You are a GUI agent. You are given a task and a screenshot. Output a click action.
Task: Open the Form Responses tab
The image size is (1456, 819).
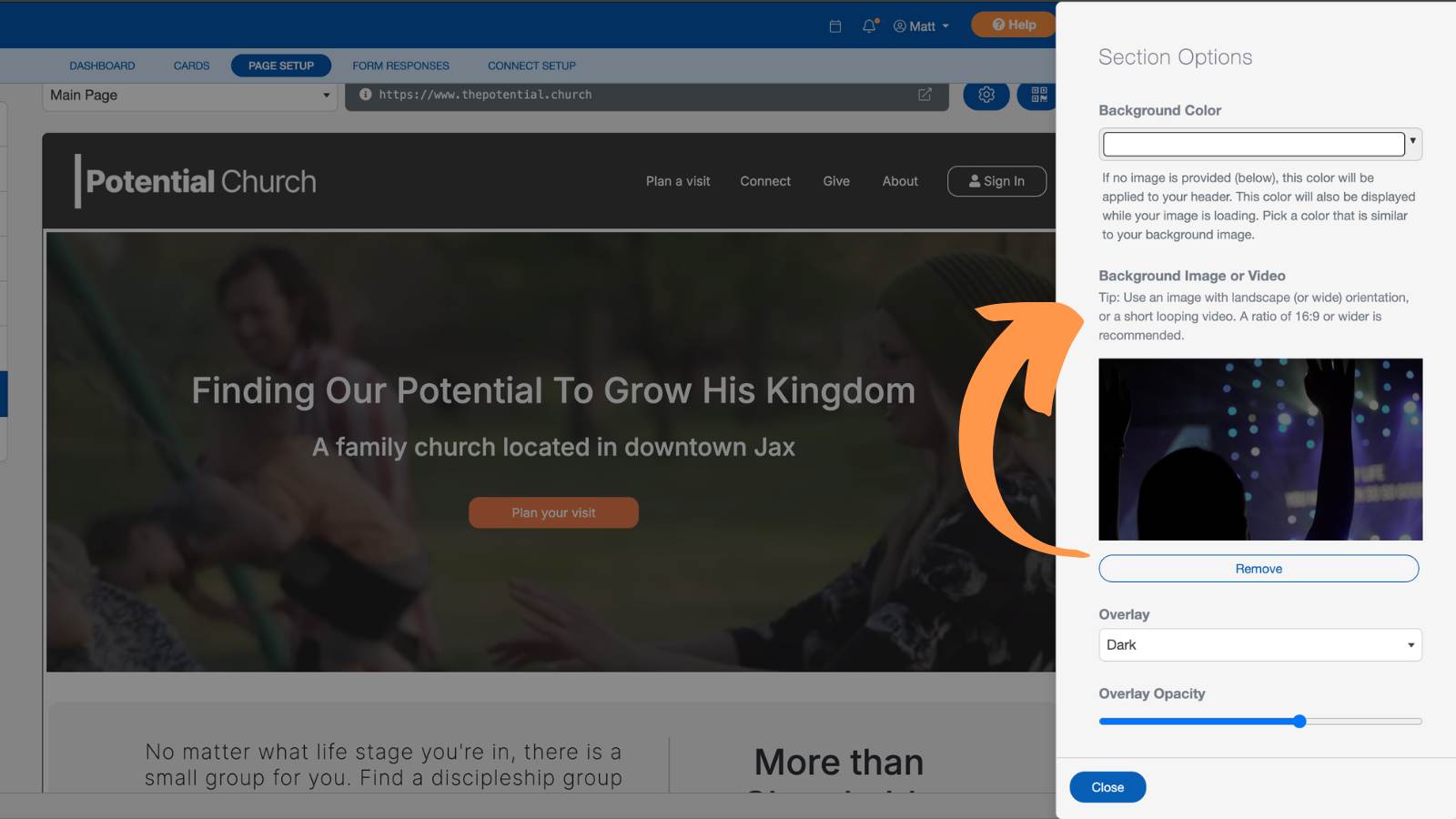click(400, 66)
